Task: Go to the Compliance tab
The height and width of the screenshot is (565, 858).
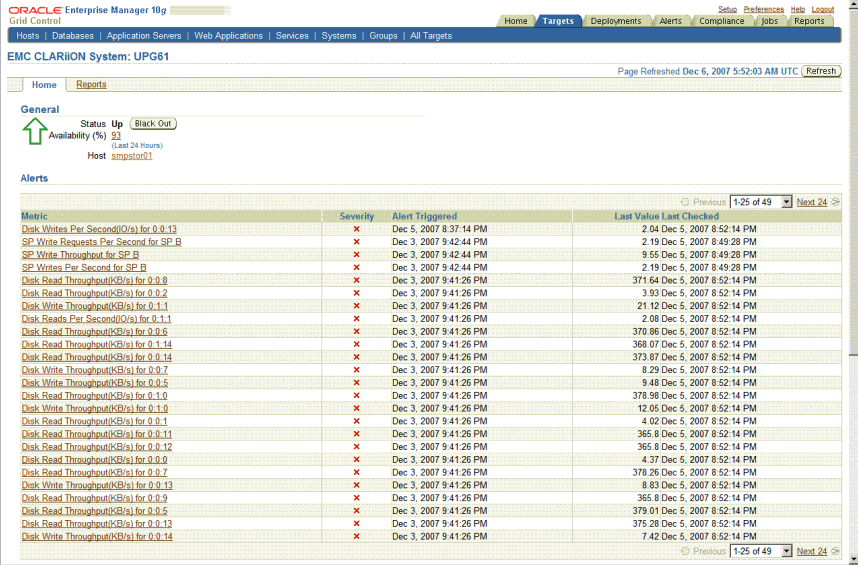Action: (x=722, y=21)
